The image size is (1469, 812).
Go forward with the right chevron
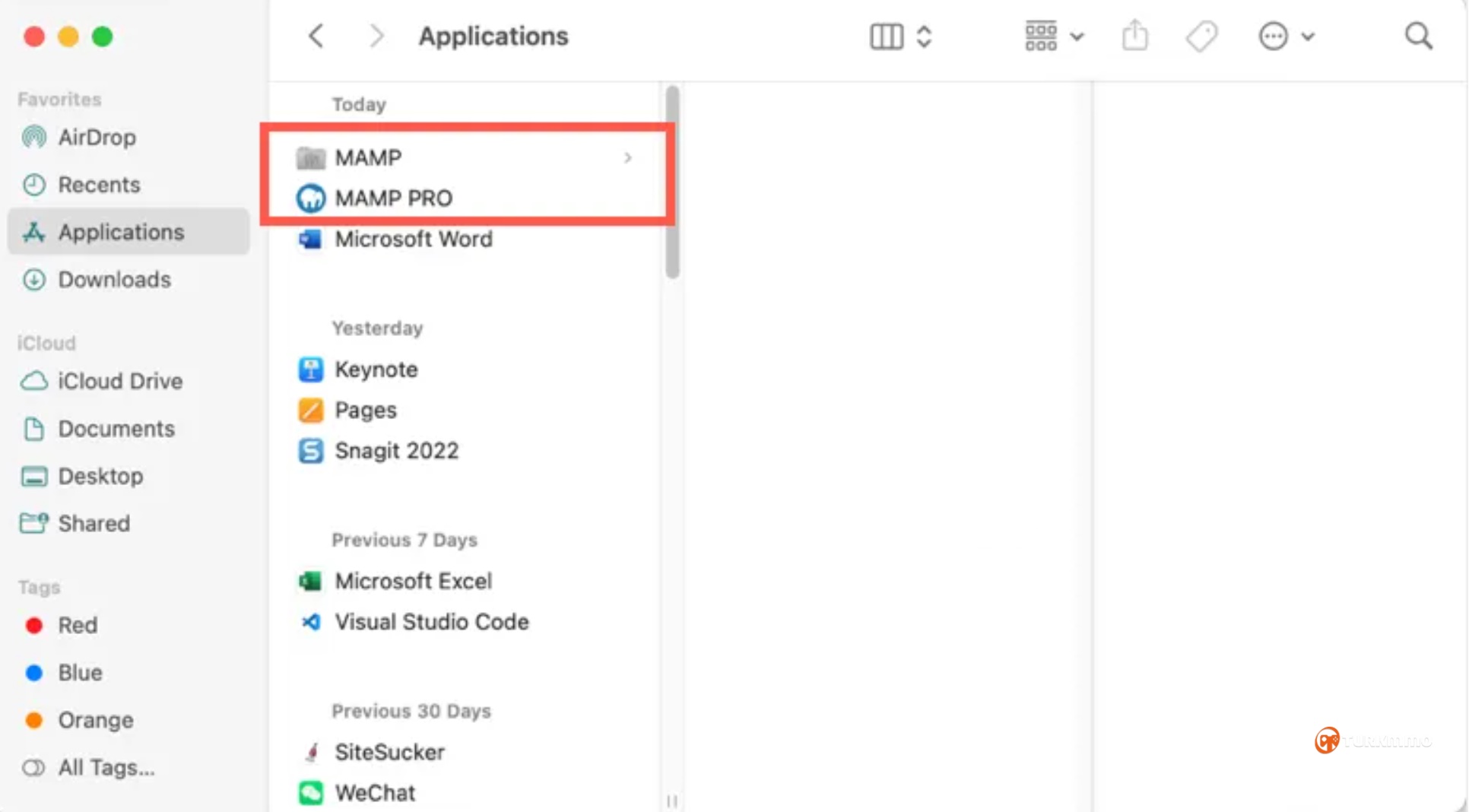(x=376, y=36)
